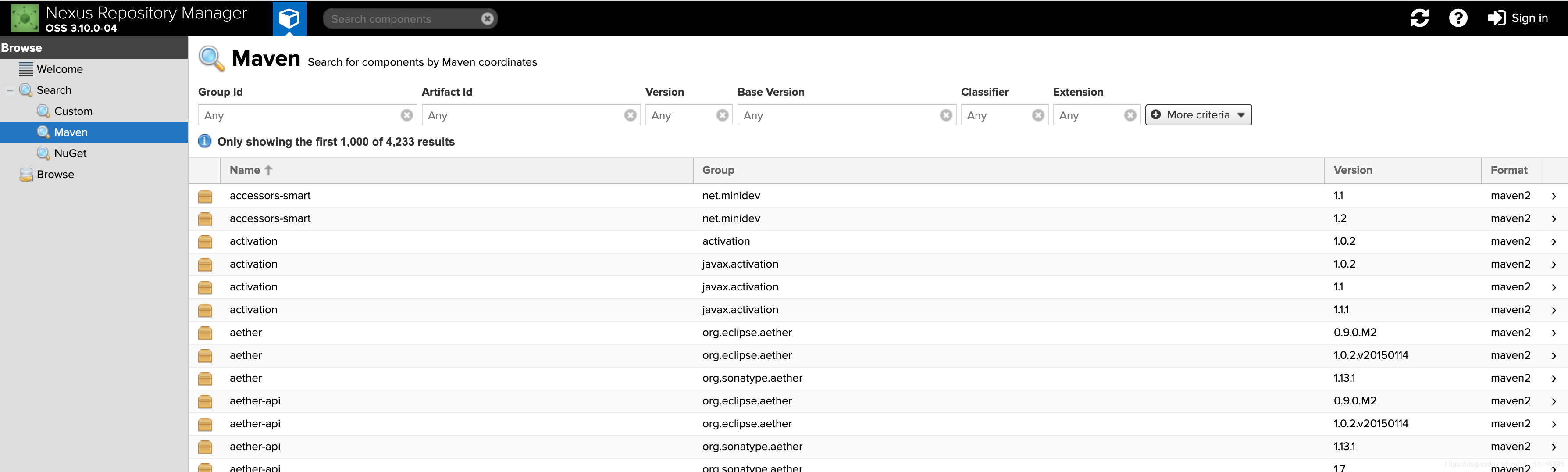
Task: Expand javax.activation 1.1.1 row chevron
Action: coord(1554,310)
